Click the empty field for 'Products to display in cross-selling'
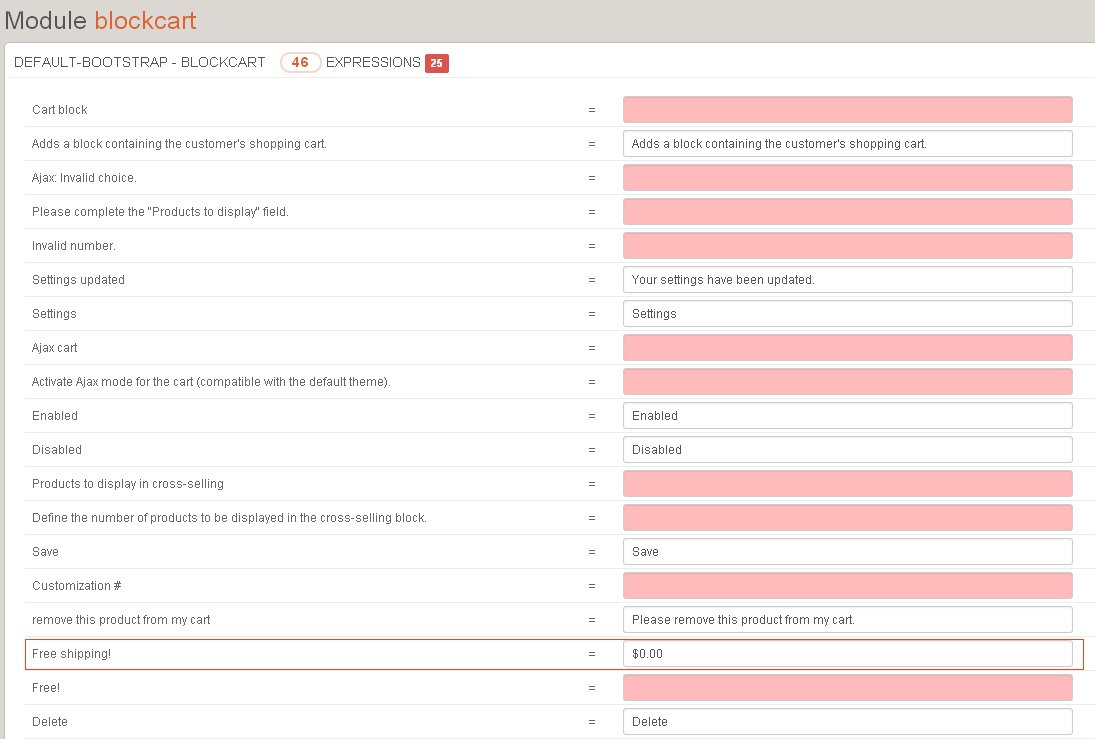 tap(848, 483)
